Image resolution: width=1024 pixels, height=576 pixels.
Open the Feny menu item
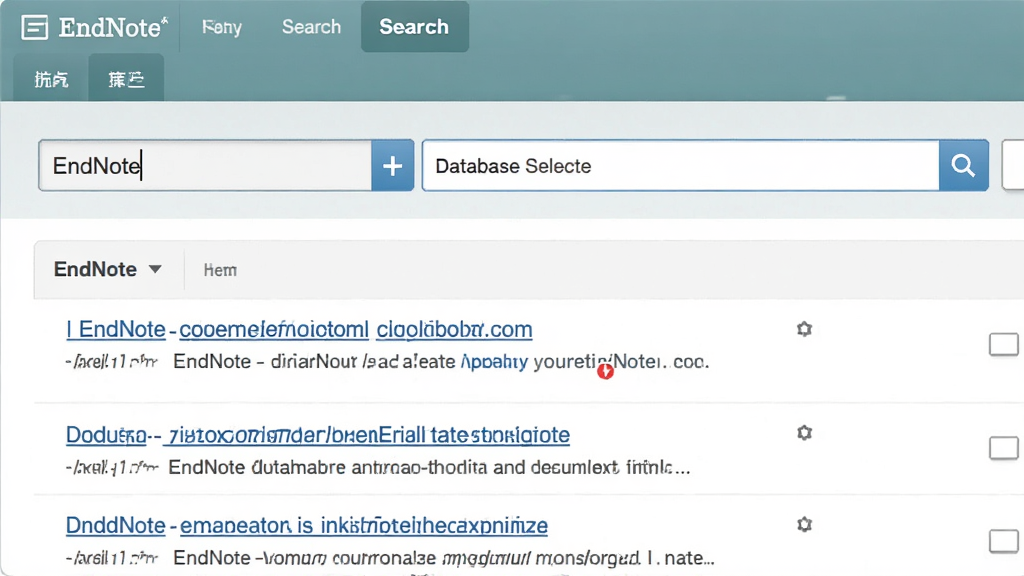coord(222,27)
